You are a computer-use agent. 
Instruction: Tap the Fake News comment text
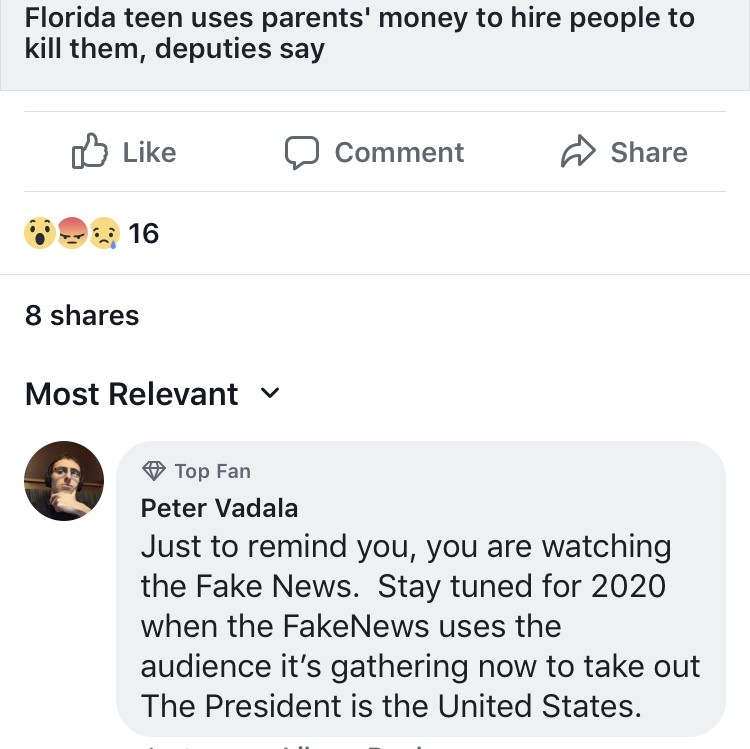click(420, 626)
